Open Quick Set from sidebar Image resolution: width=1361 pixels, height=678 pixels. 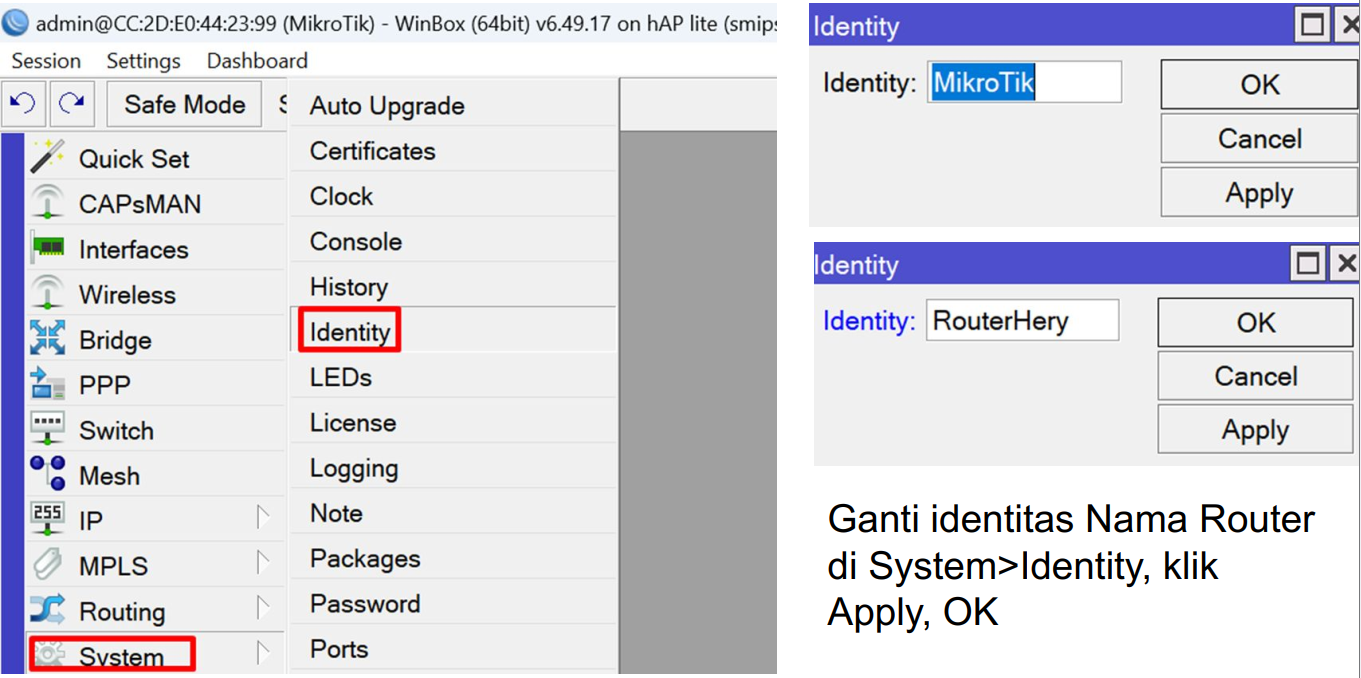coord(134,159)
